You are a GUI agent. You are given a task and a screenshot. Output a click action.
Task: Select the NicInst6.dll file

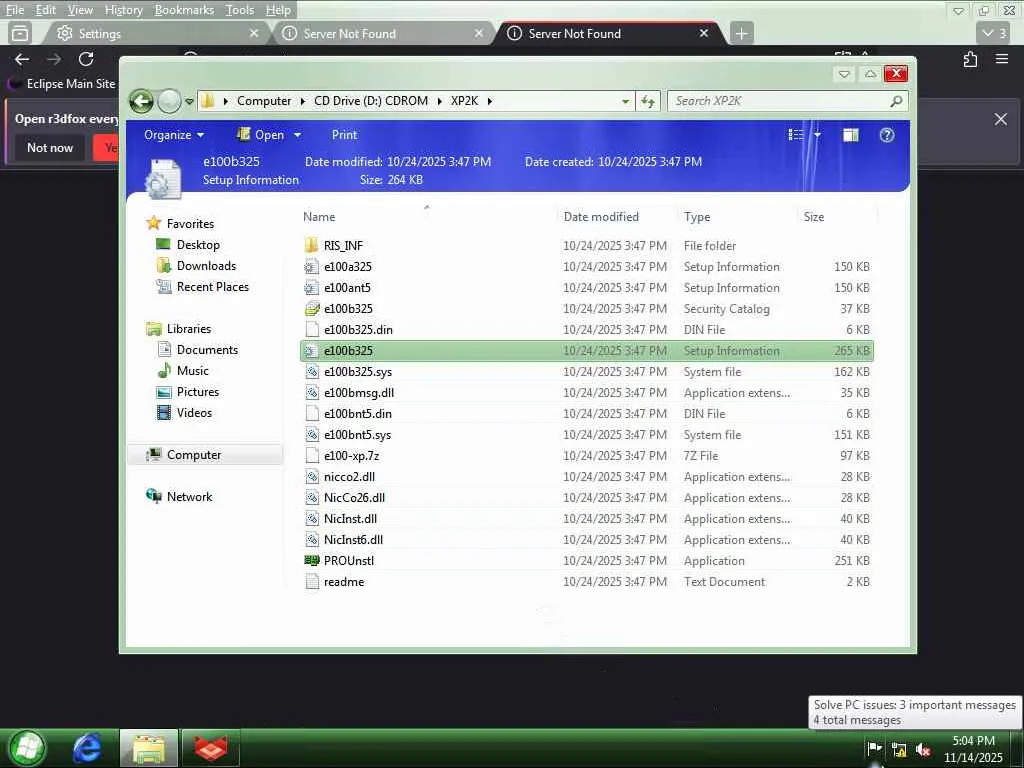click(353, 539)
